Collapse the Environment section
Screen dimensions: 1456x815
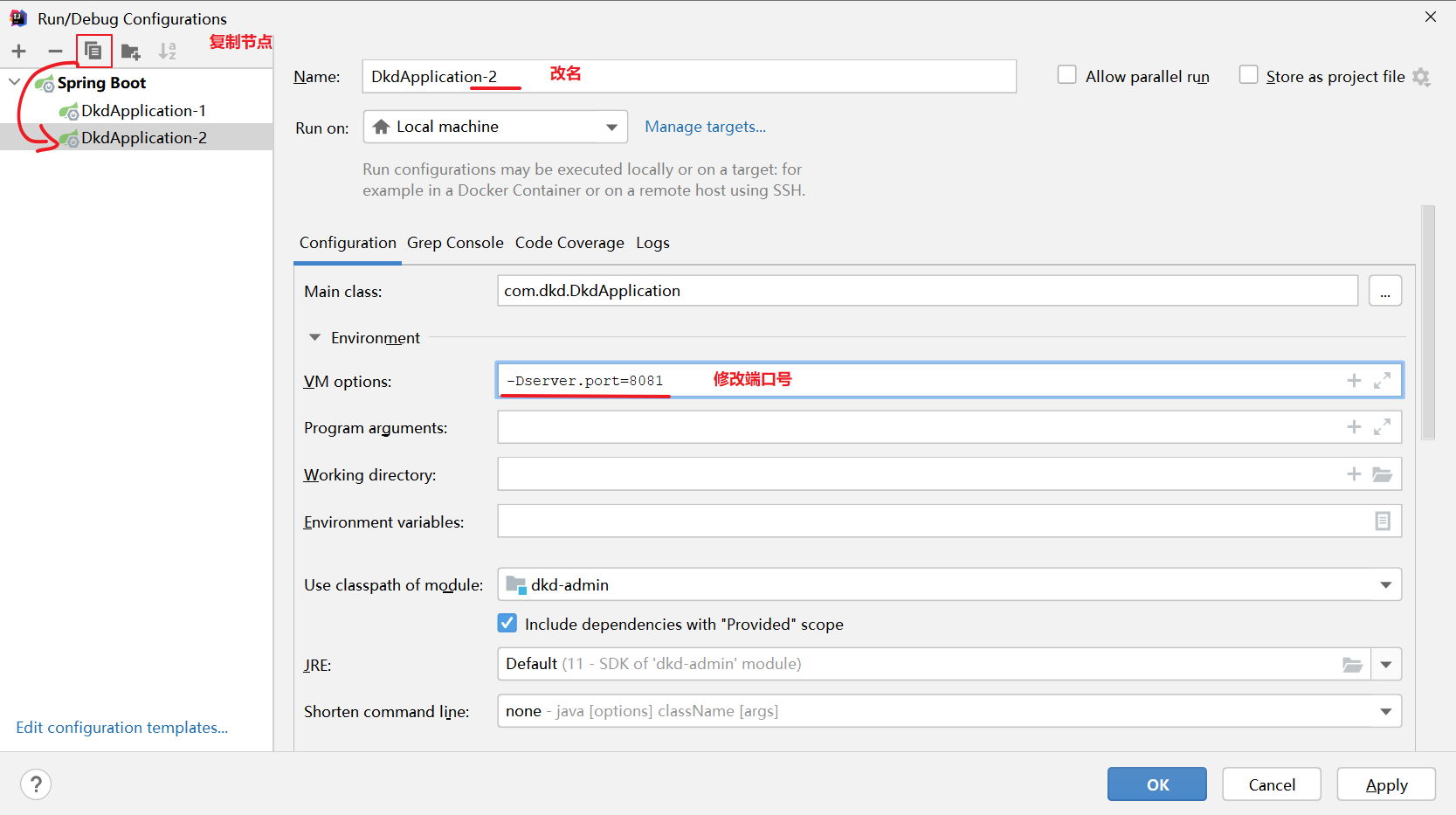315,338
